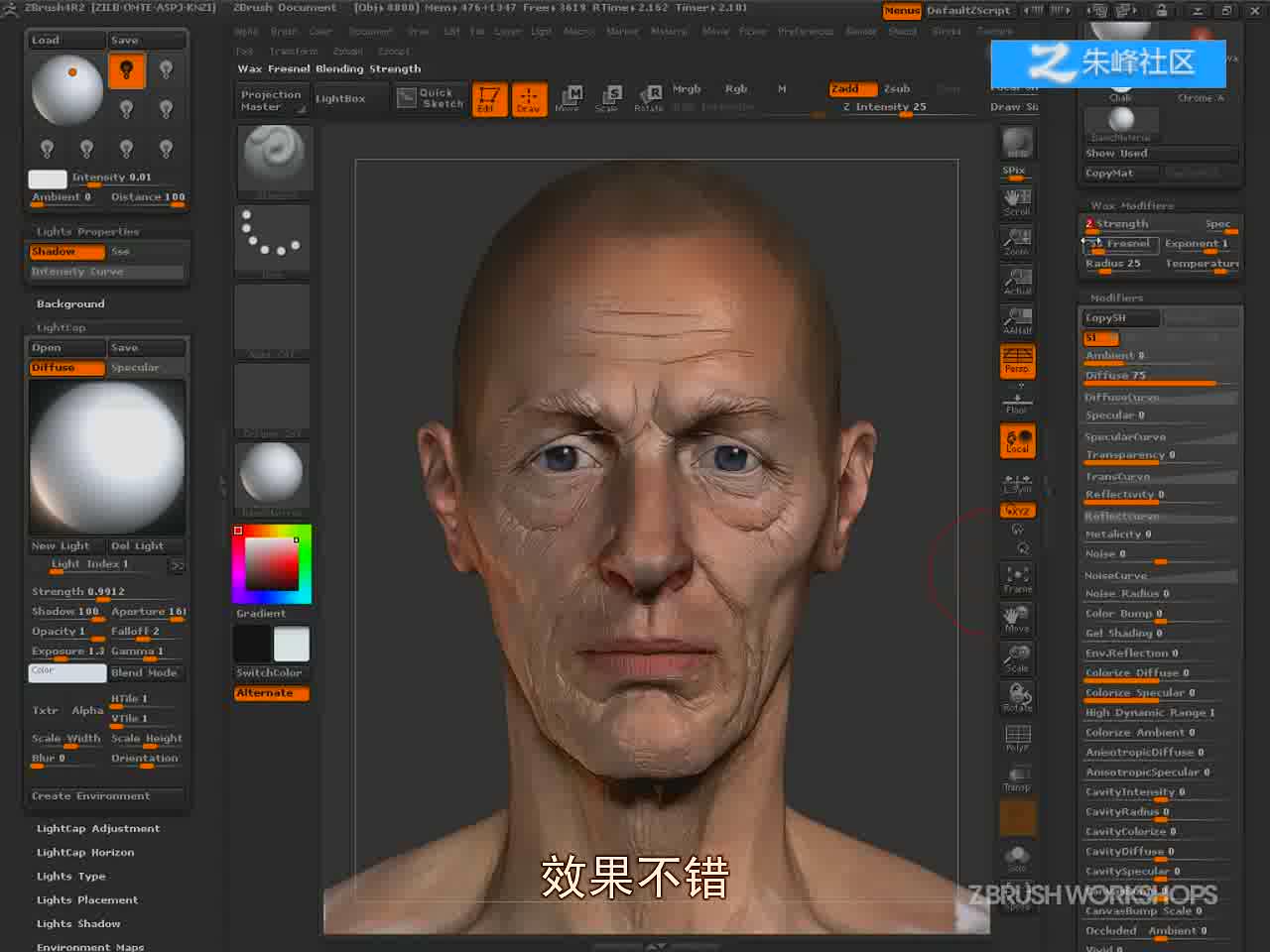Click the Local symmetry icon
The width and height of the screenshot is (1270, 952).
(1017, 440)
